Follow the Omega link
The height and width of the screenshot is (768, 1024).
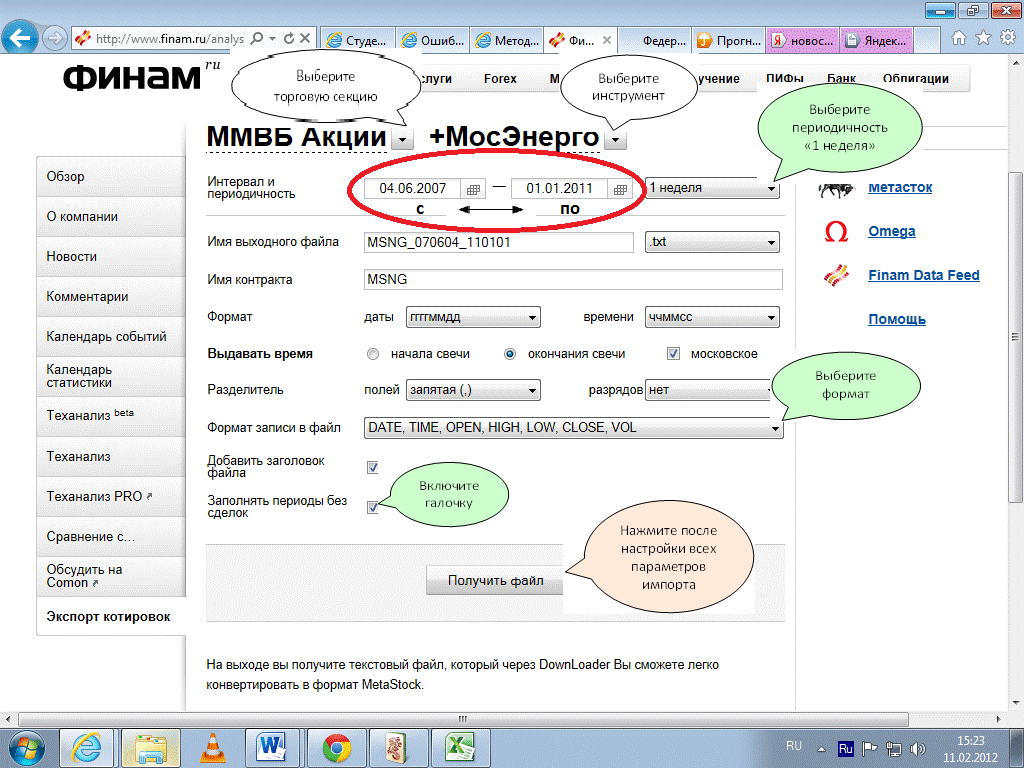(891, 231)
